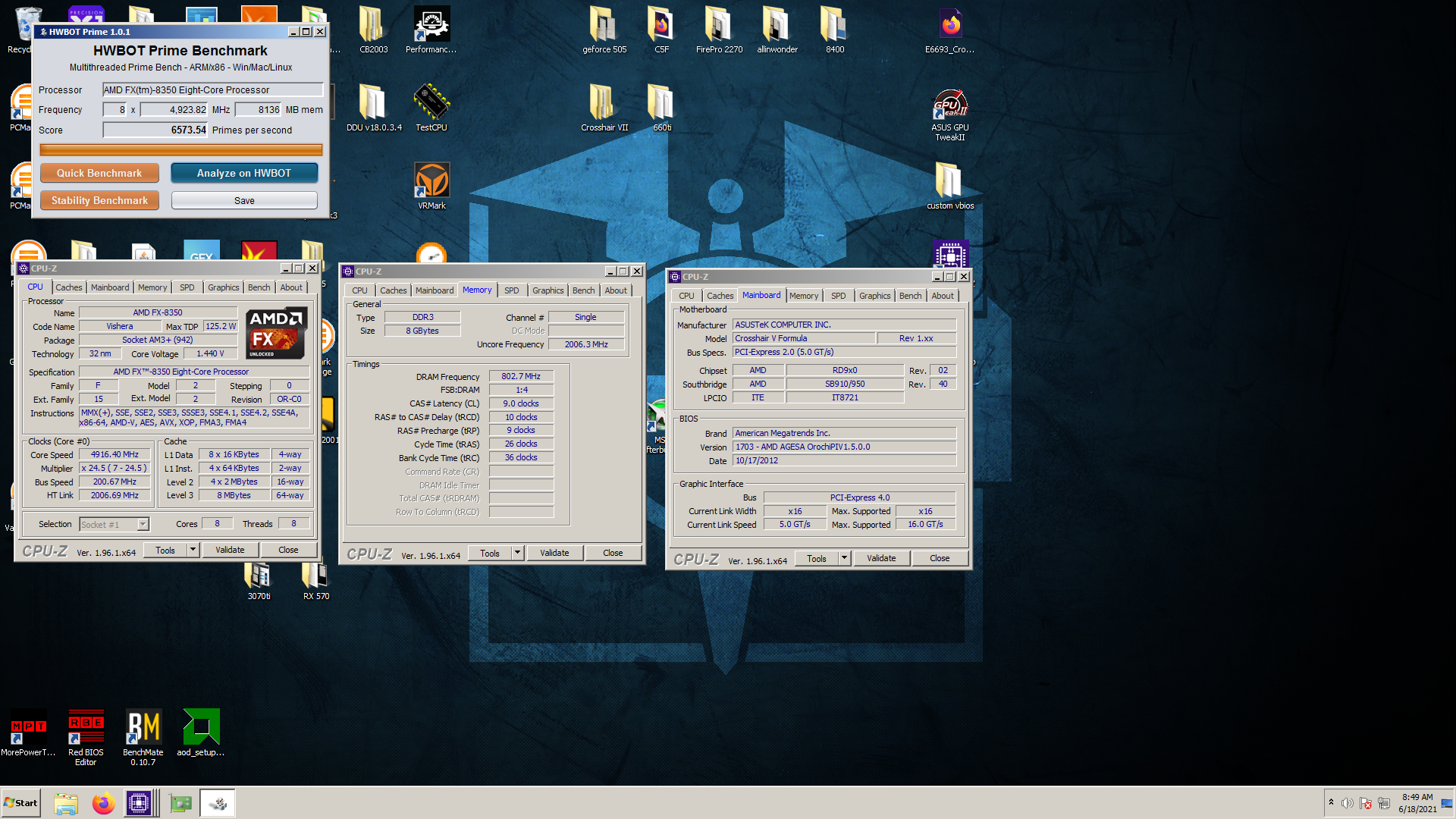Open the RX 570 folder icon

point(315,582)
